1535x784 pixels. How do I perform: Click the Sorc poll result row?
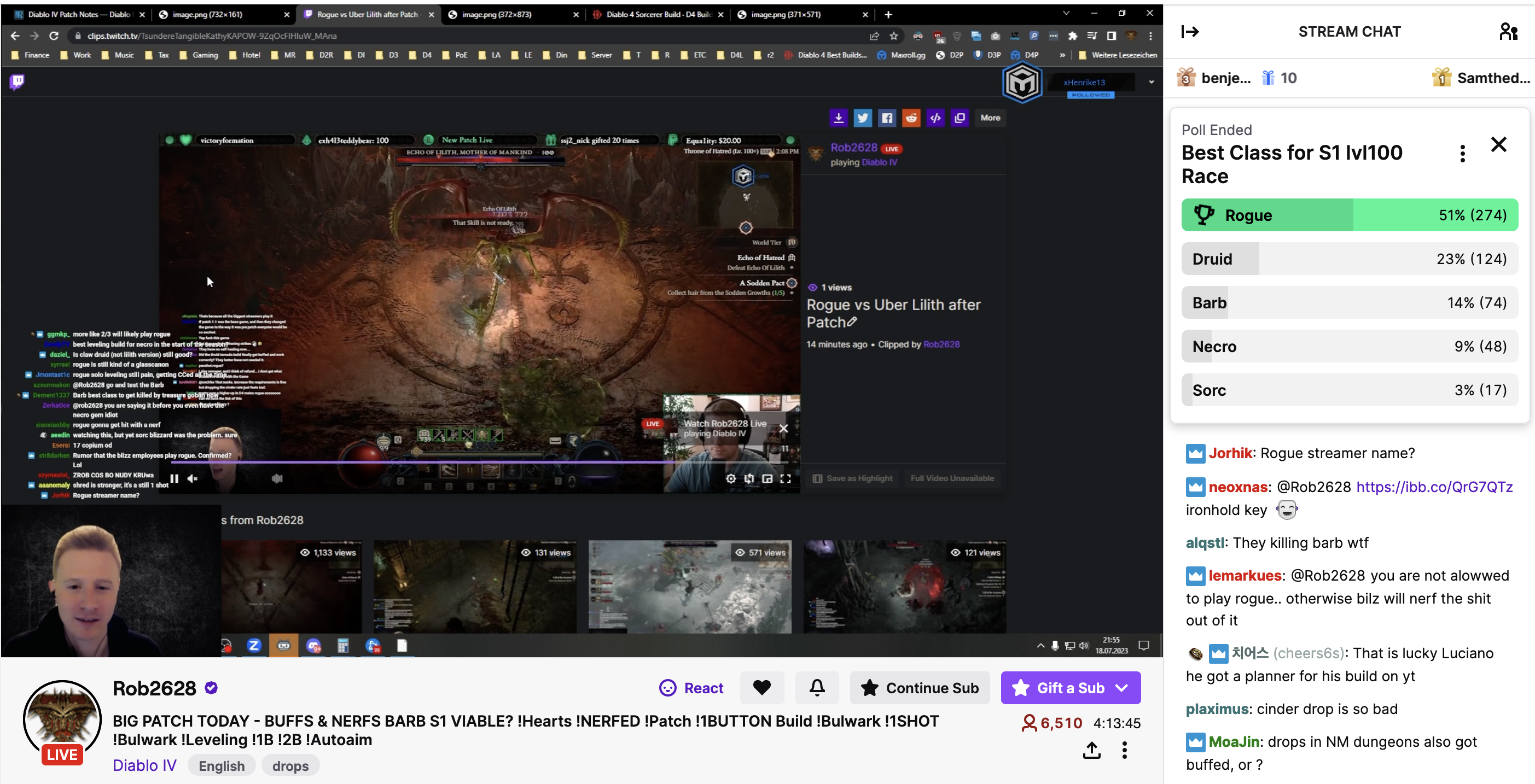coord(1349,390)
